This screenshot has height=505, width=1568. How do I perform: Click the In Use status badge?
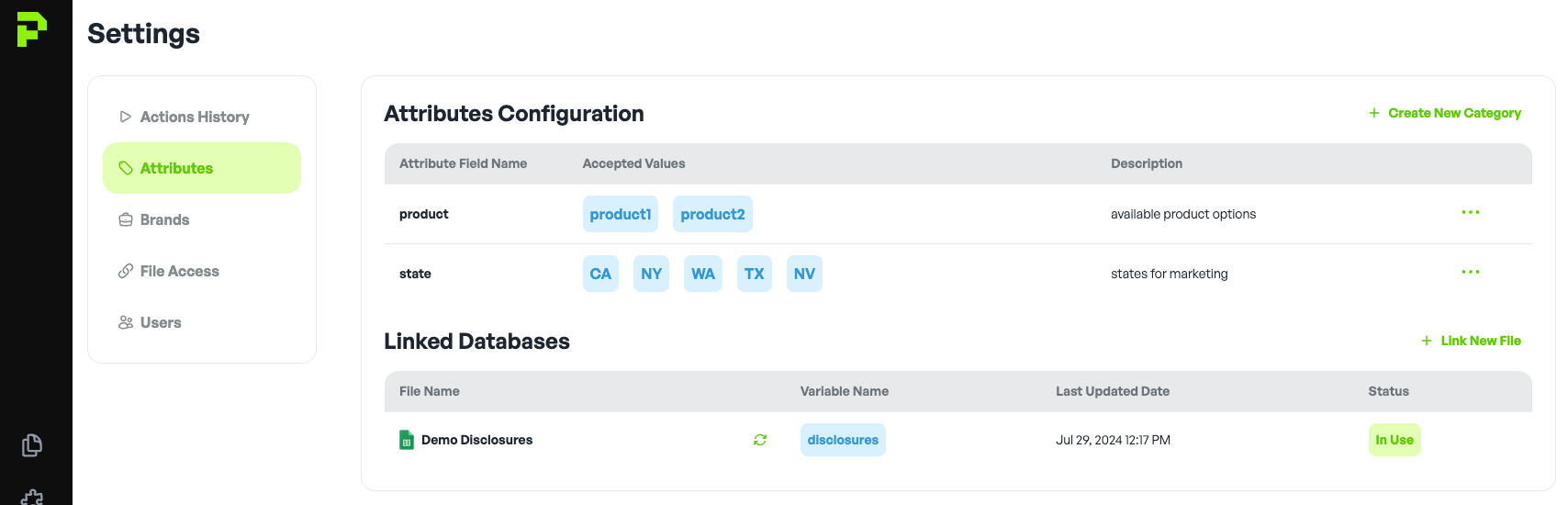(1394, 440)
